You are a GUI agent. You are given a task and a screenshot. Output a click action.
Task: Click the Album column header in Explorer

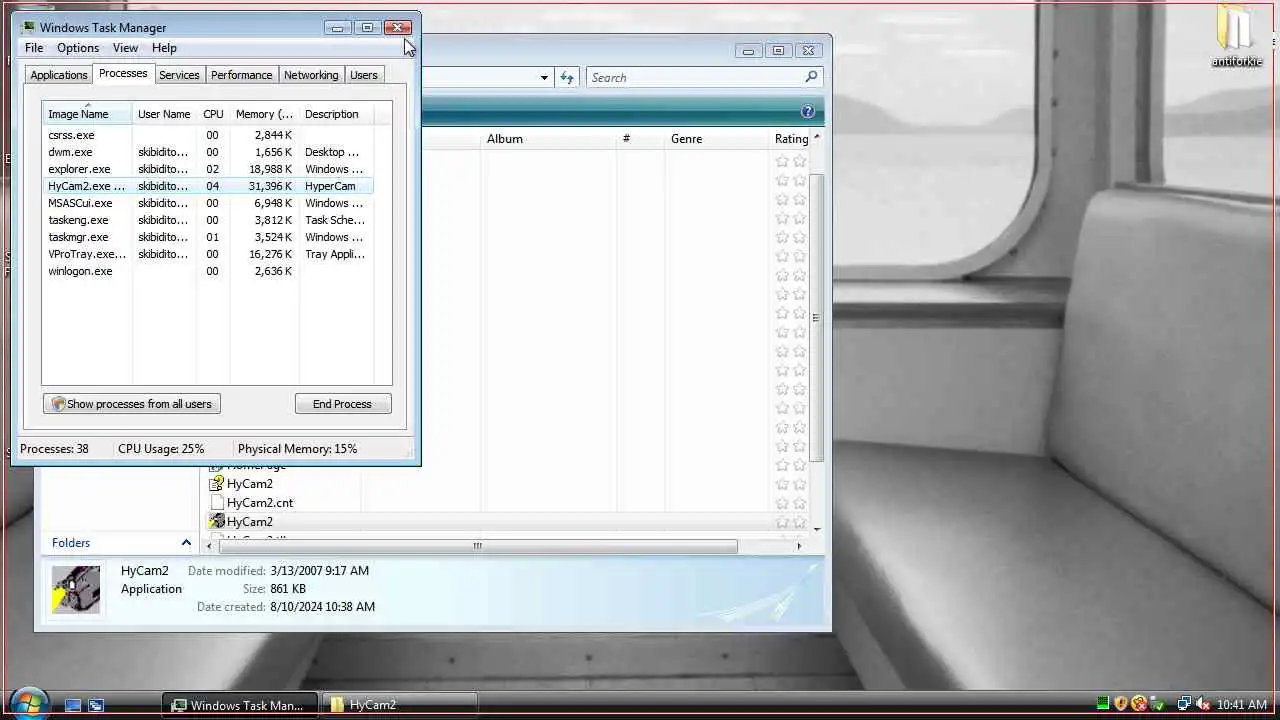547,139
